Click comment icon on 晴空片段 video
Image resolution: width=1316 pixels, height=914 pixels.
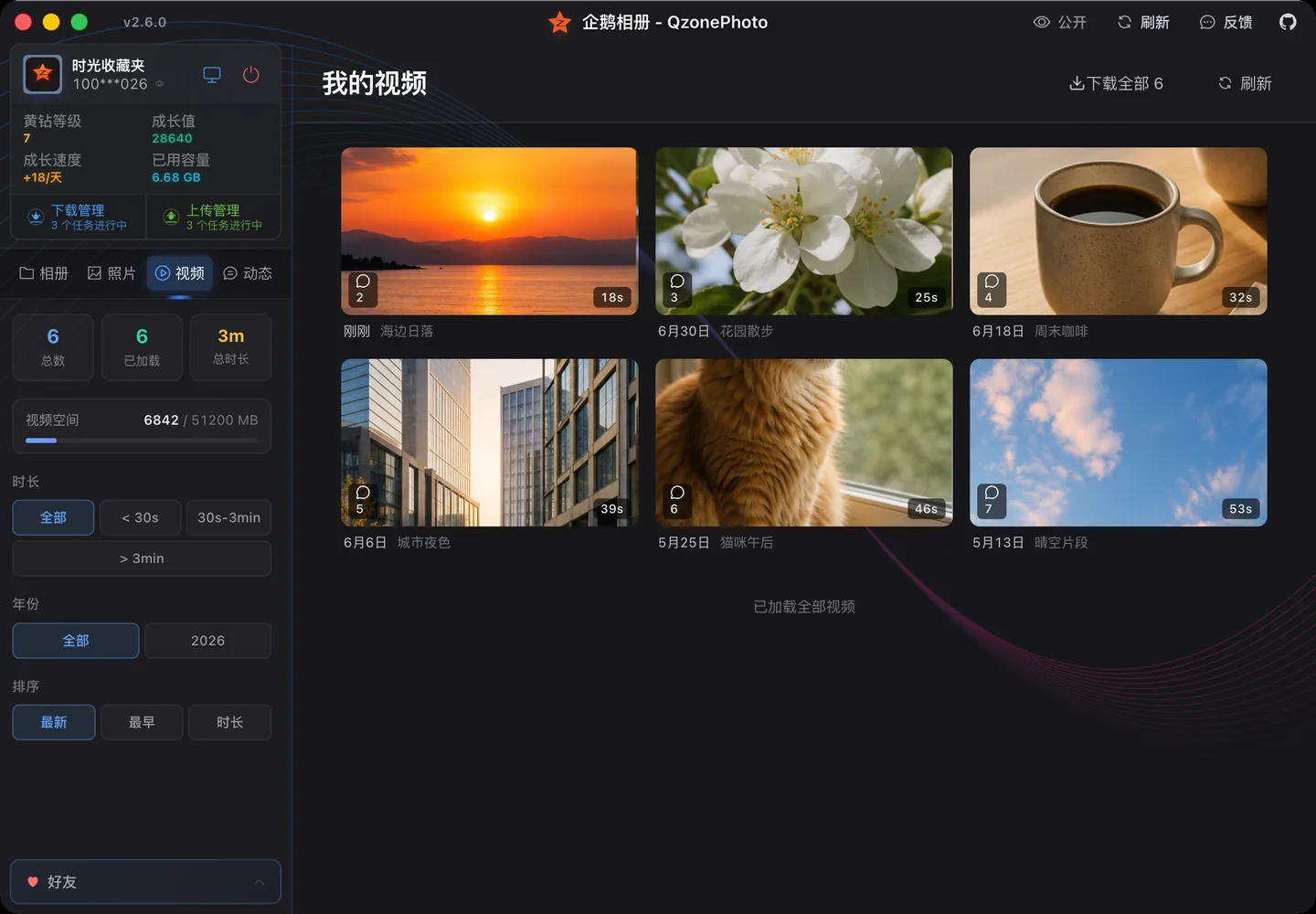(992, 493)
